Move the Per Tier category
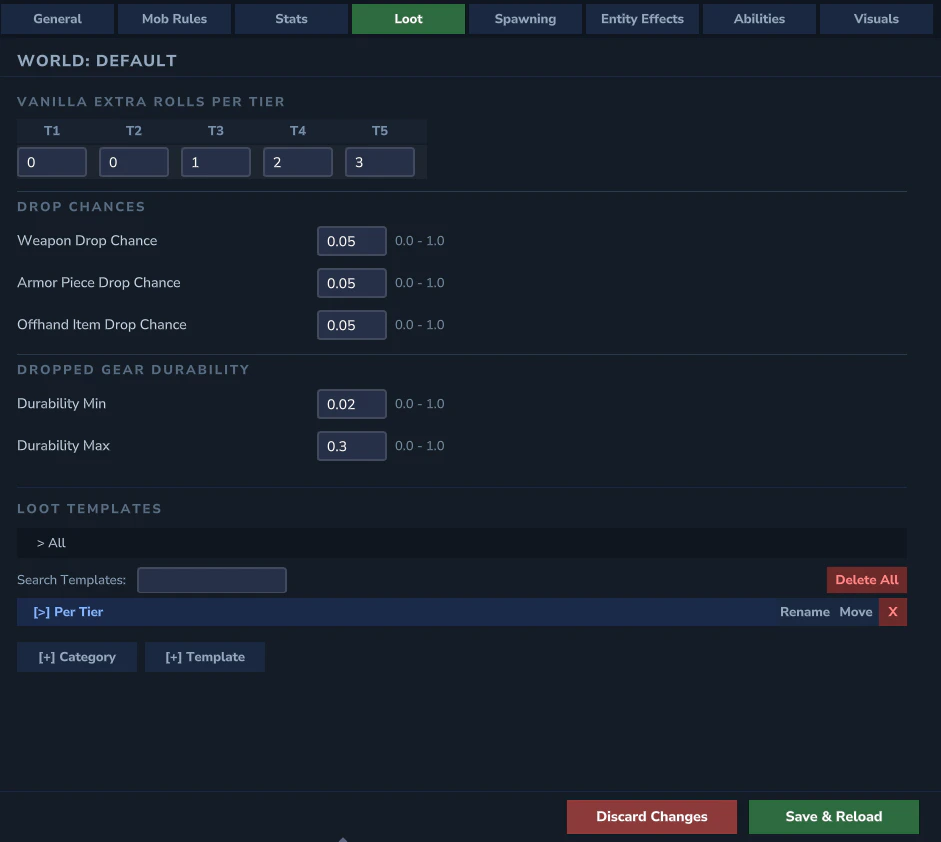The image size is (941, 842). click(856, 612)
